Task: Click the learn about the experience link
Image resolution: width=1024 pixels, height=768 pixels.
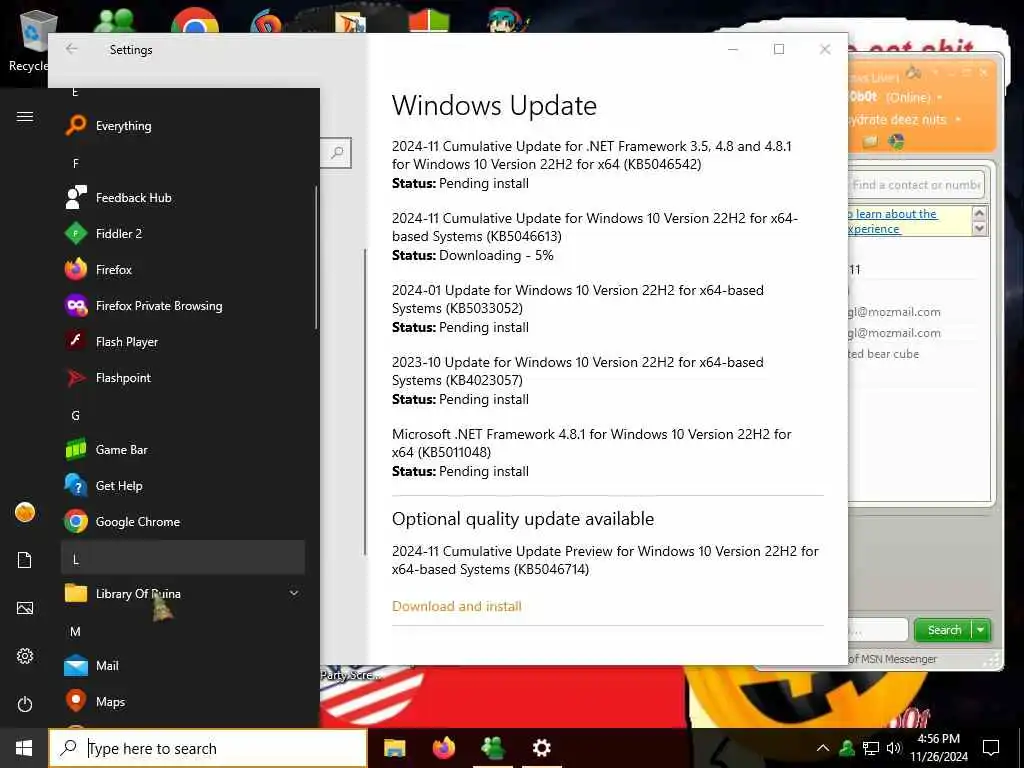Action: coord(892,221)
